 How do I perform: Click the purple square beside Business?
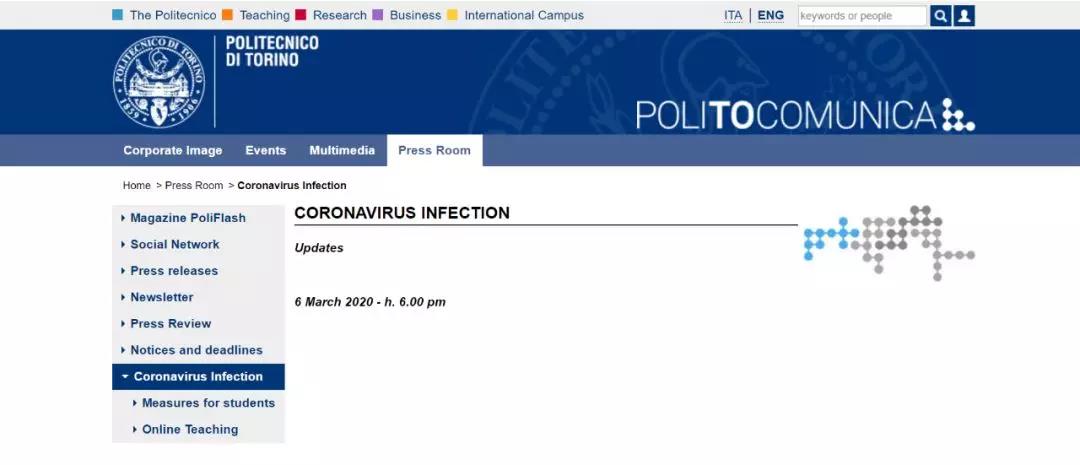(377, 15)
